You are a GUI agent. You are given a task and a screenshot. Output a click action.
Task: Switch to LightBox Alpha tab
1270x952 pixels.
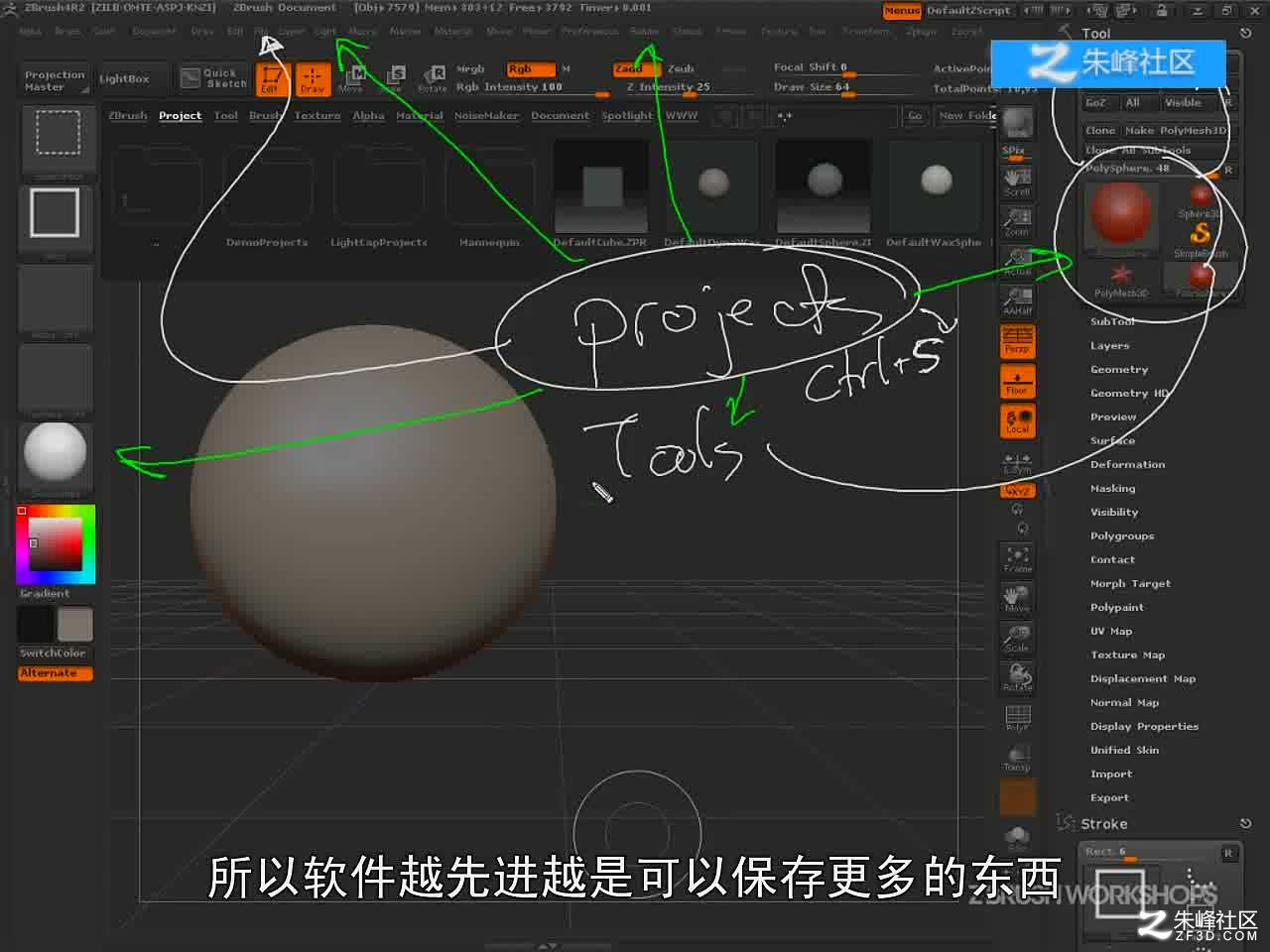[x=368, y=116]
